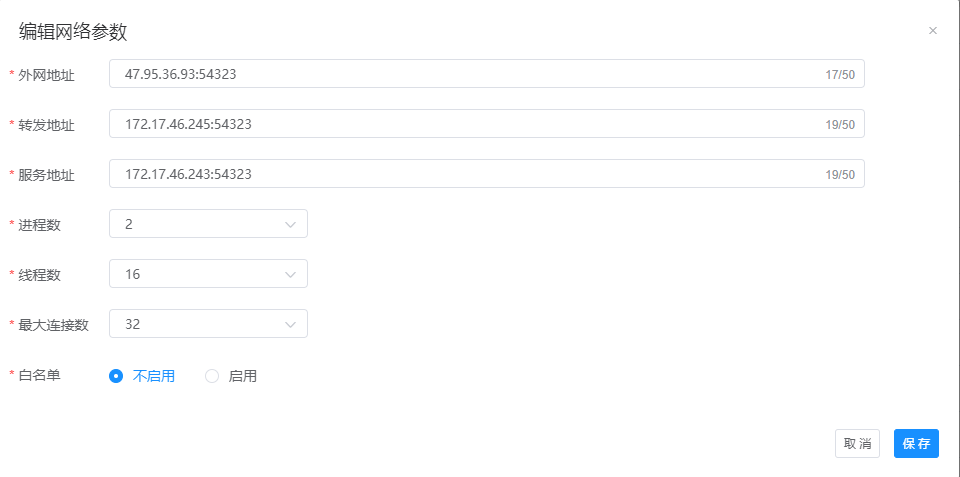Focus the 外网地址 input field
The height and width of the screenshot is (477, 960).
460,74
